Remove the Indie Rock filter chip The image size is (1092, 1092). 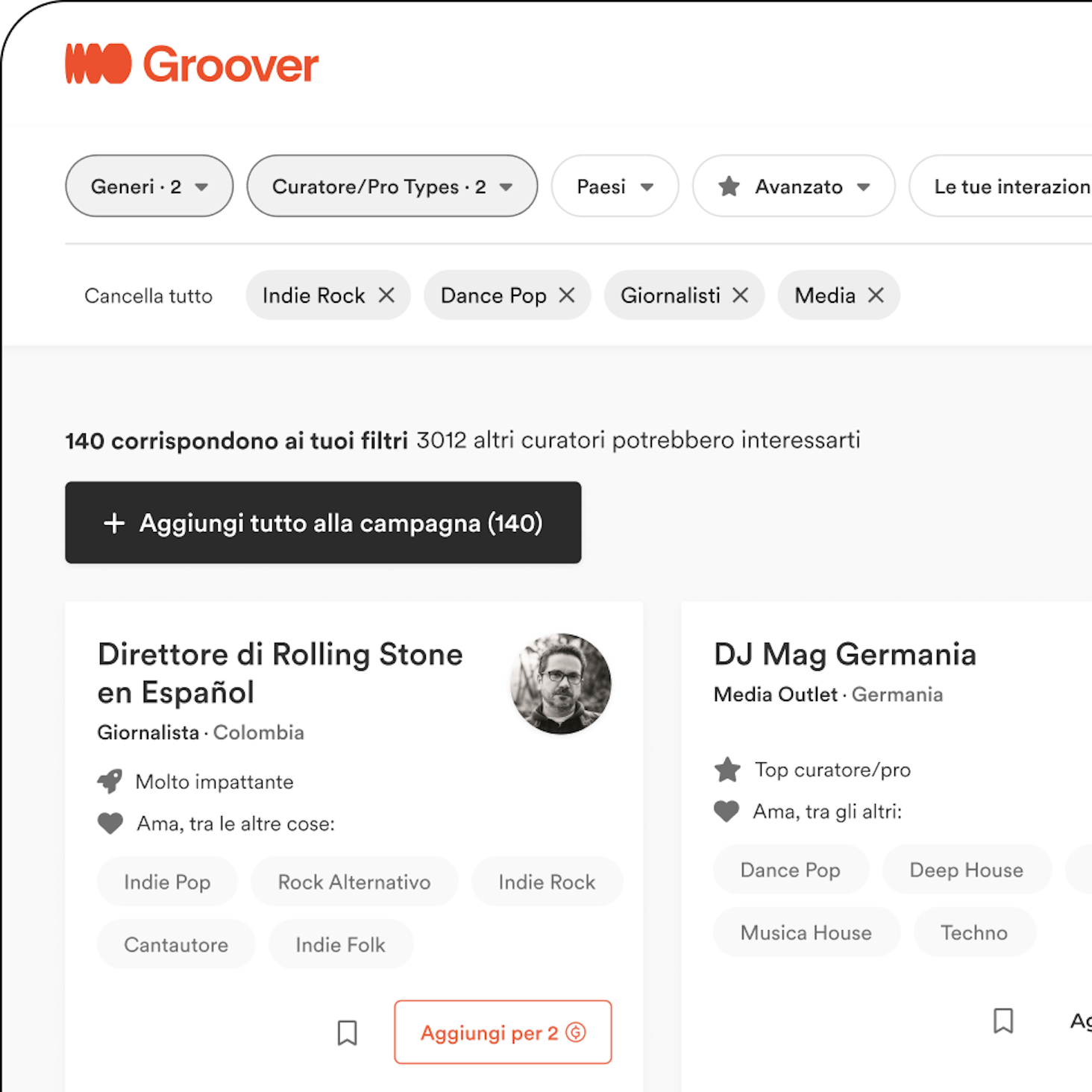click(386, 295)
